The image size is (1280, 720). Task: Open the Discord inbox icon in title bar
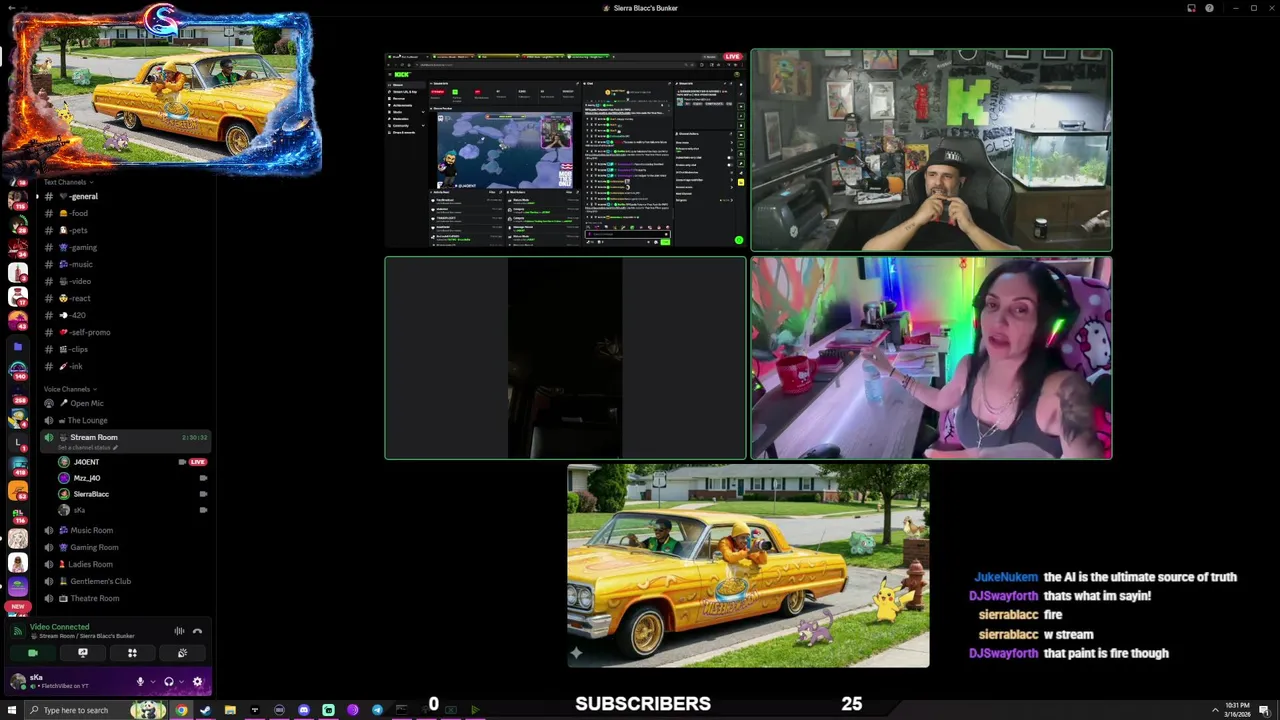1191,8
